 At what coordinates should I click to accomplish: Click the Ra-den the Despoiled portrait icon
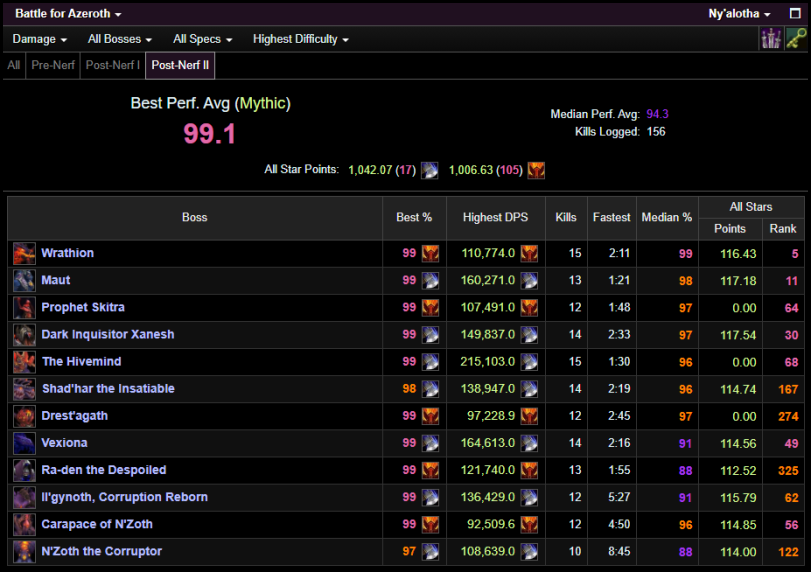pos(24,470)
